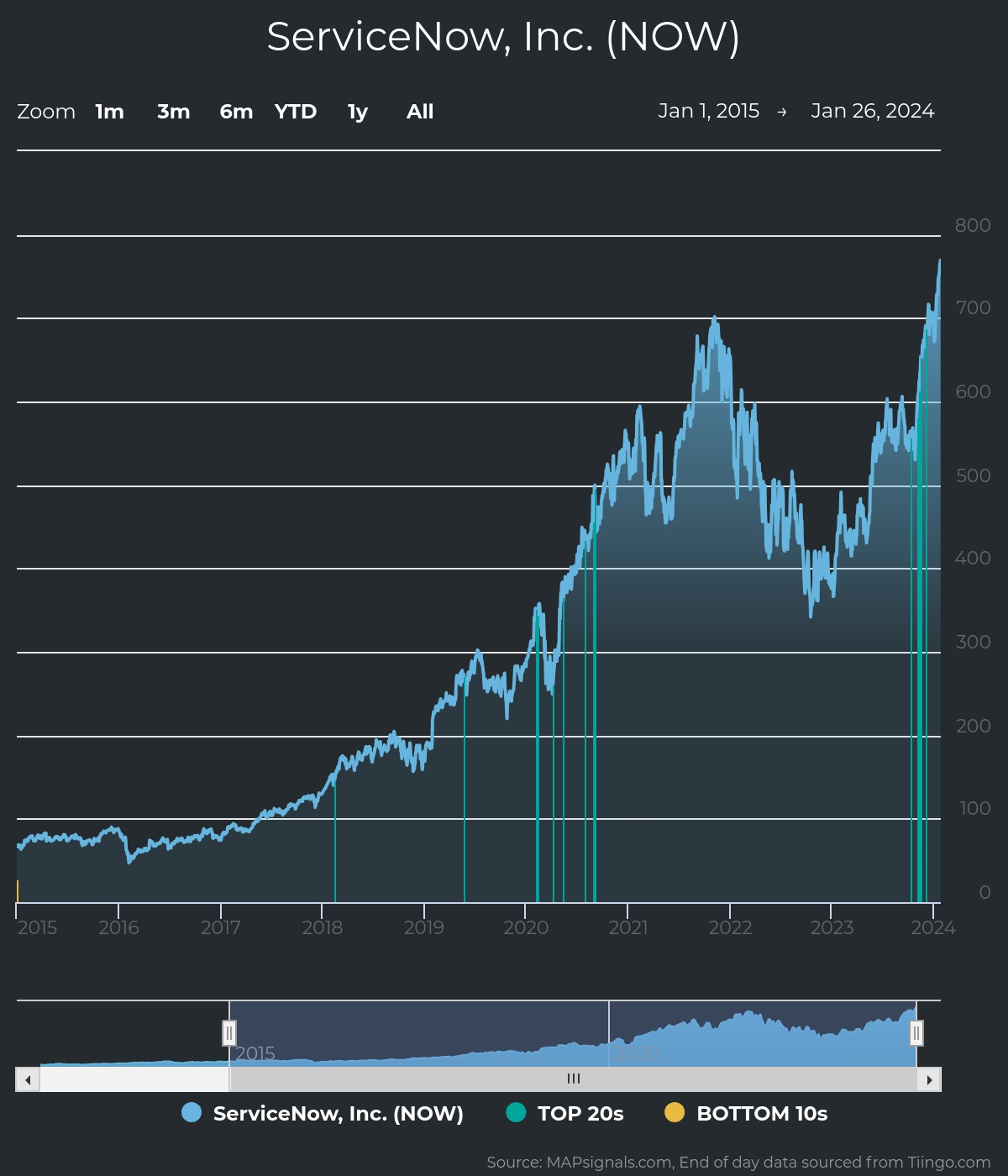Viewport: 1008px width, 1176px height.
Task: Click the navigator left range handle
Action: click(229, 1033)
